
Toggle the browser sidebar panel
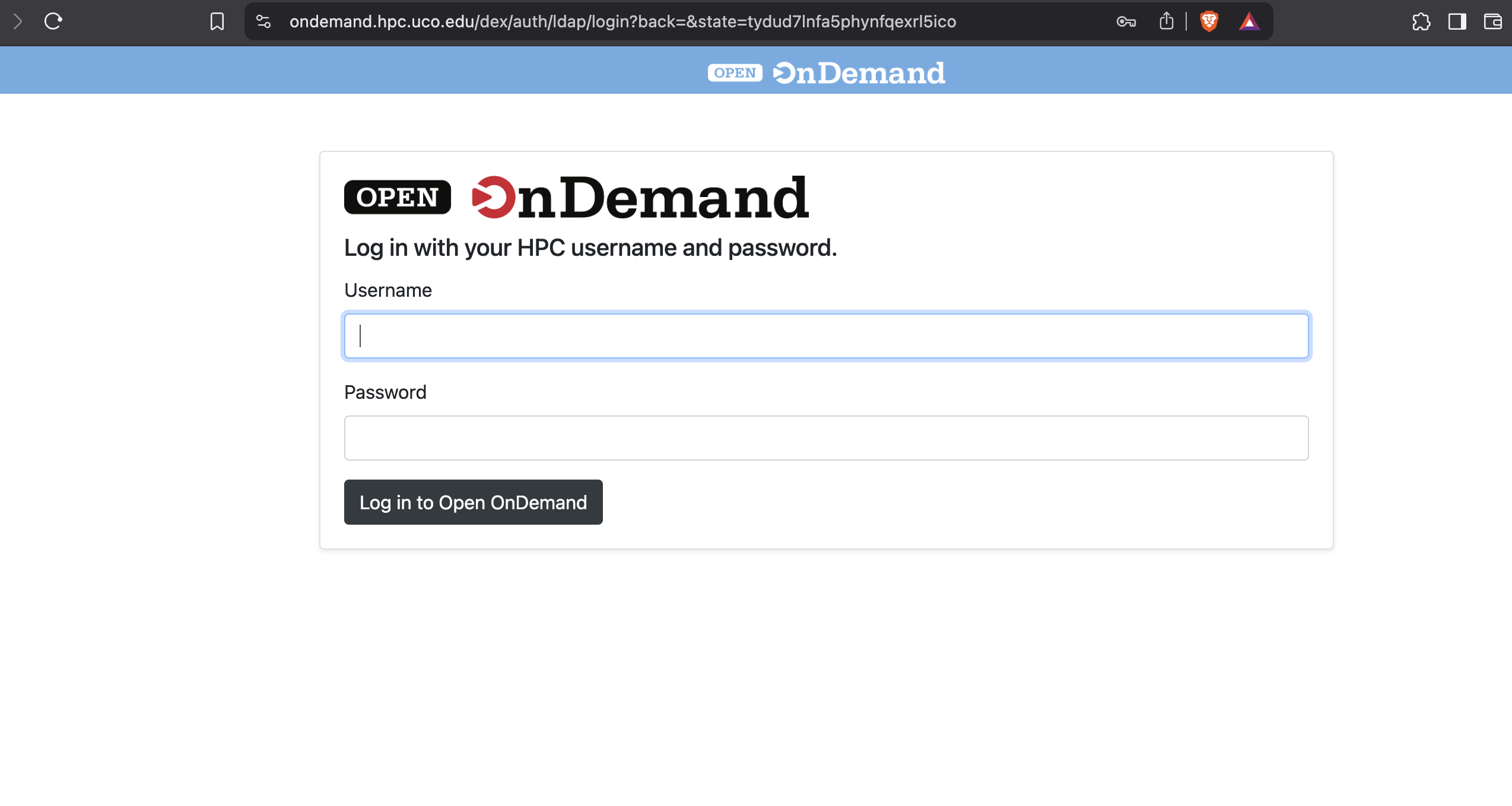coord(1457,22)
